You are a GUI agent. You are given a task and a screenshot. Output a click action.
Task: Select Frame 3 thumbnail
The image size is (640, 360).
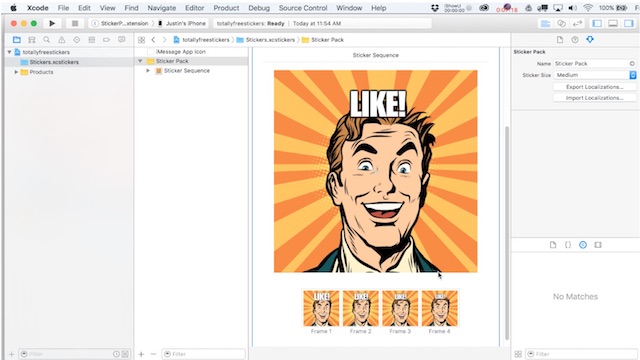click(x=400, y=309)
